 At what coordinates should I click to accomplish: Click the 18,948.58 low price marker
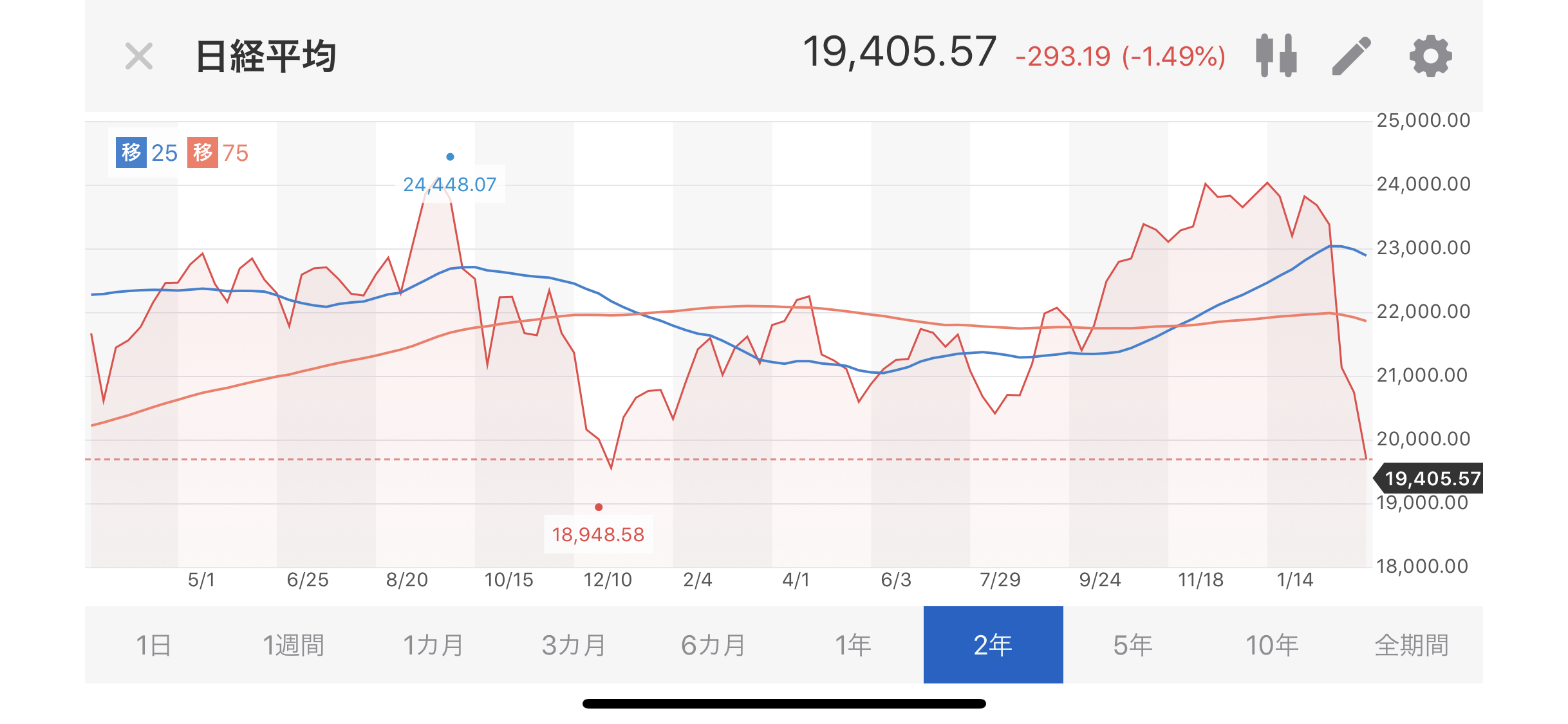click(x=598, y=534)
